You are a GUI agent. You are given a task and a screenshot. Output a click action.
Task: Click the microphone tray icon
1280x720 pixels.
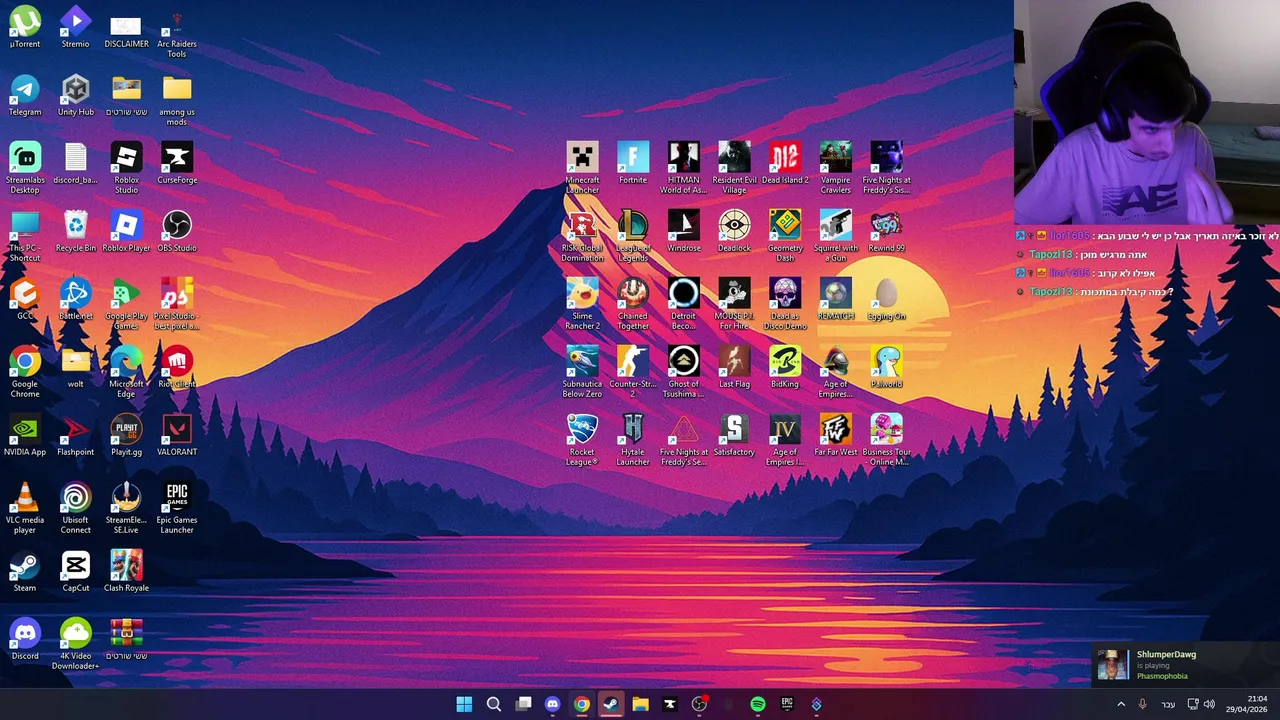point(1142,704)
